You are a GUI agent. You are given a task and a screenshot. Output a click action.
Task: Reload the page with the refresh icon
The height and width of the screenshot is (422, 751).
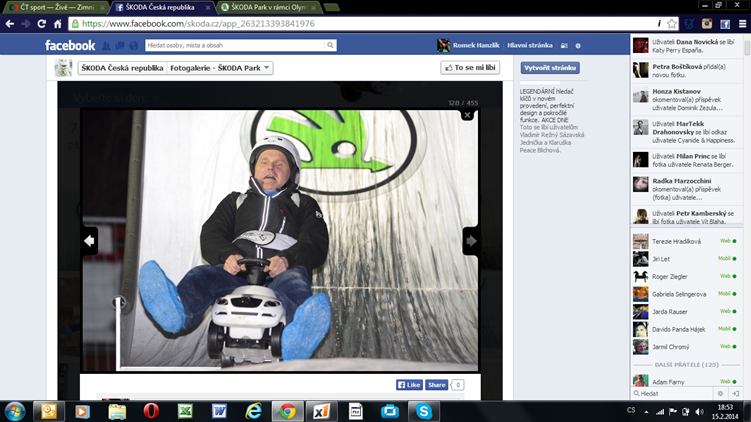42,23
